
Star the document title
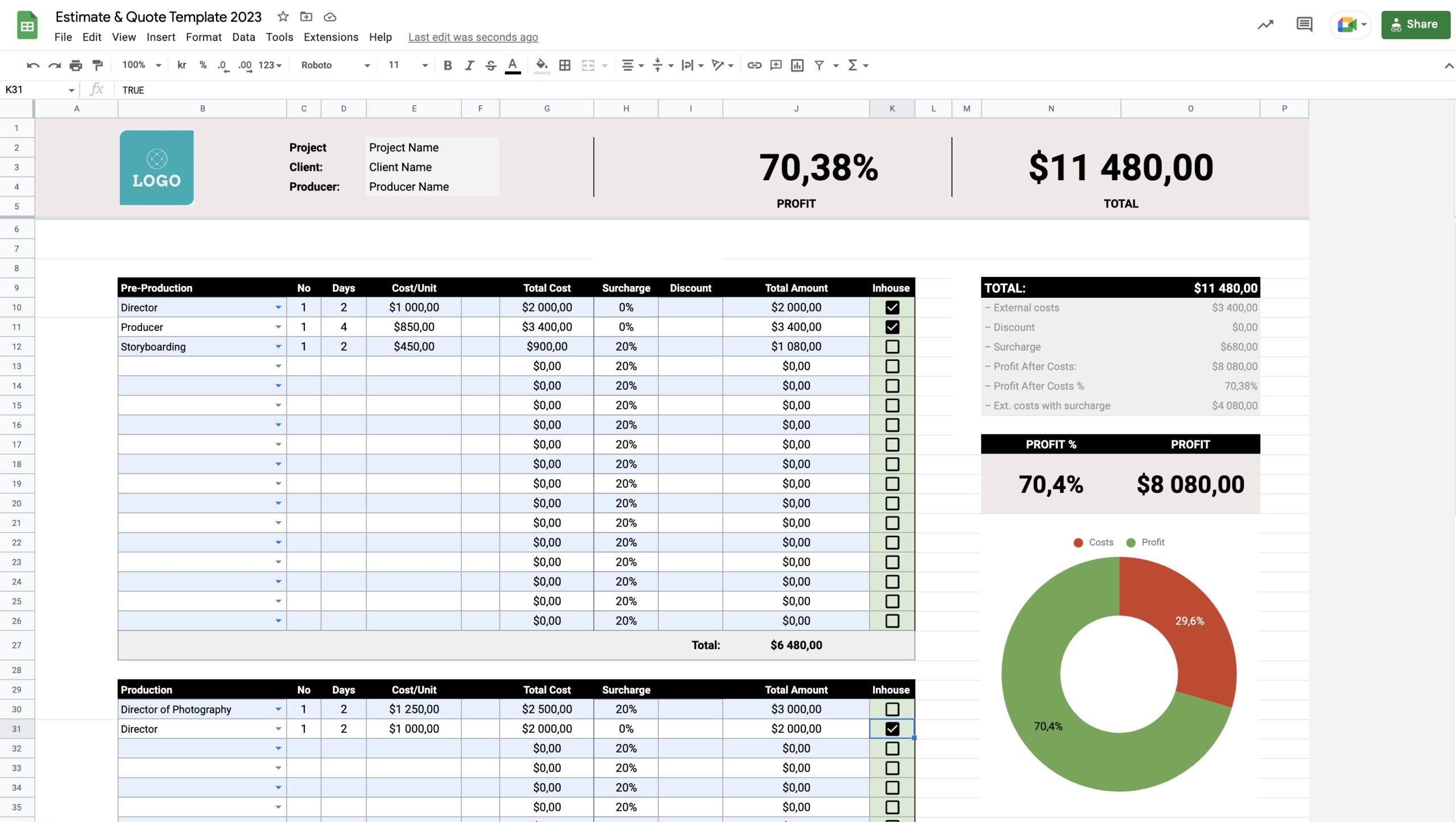(x=283, y=16)
